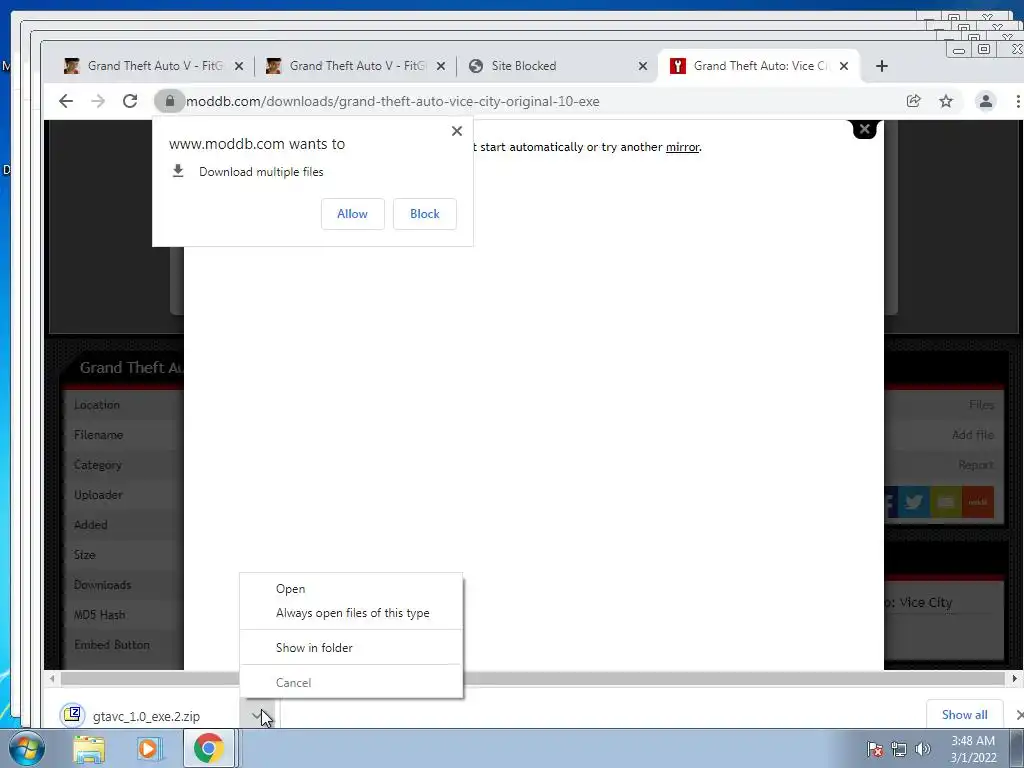Image resolution: width=1024 pixels, height=768 pixels.
Task: Click the padlock site info icon
Action: (x=170, y=101)
